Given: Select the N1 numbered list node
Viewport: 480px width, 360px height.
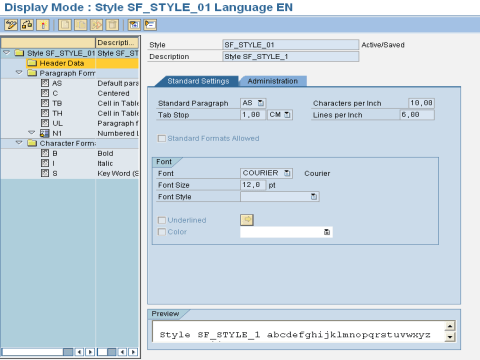Looking at the screenshot, I should [x=57, y=133].
